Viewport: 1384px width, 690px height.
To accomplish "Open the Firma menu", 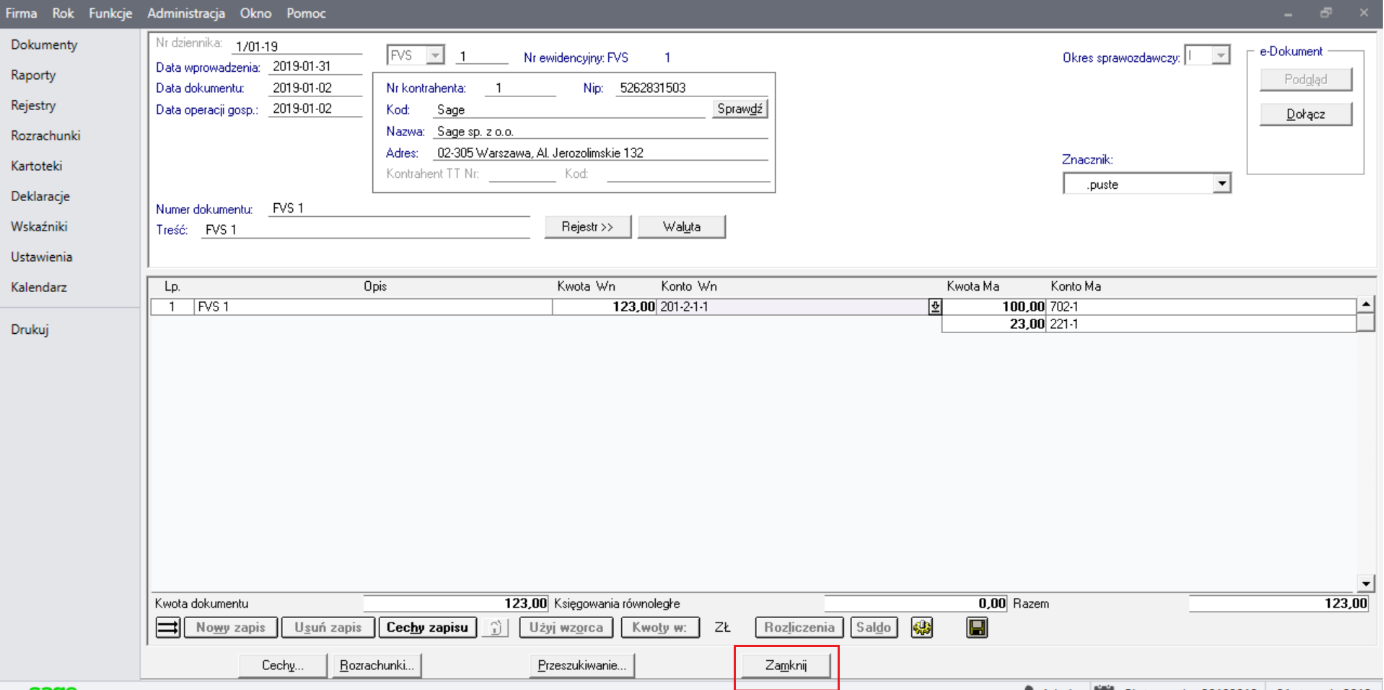I will (x=21, y=13).
